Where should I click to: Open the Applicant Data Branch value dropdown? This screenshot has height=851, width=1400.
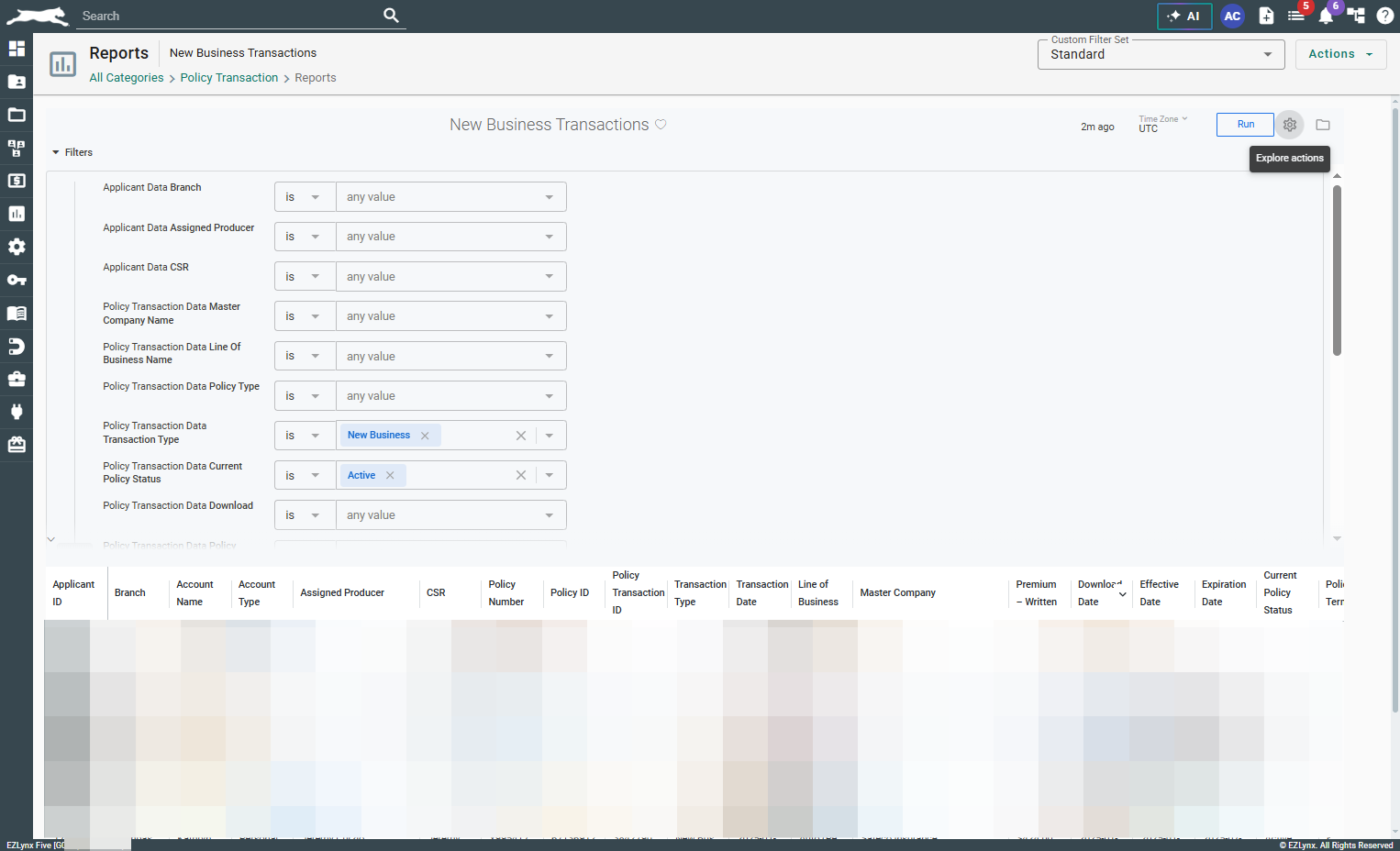450,197
